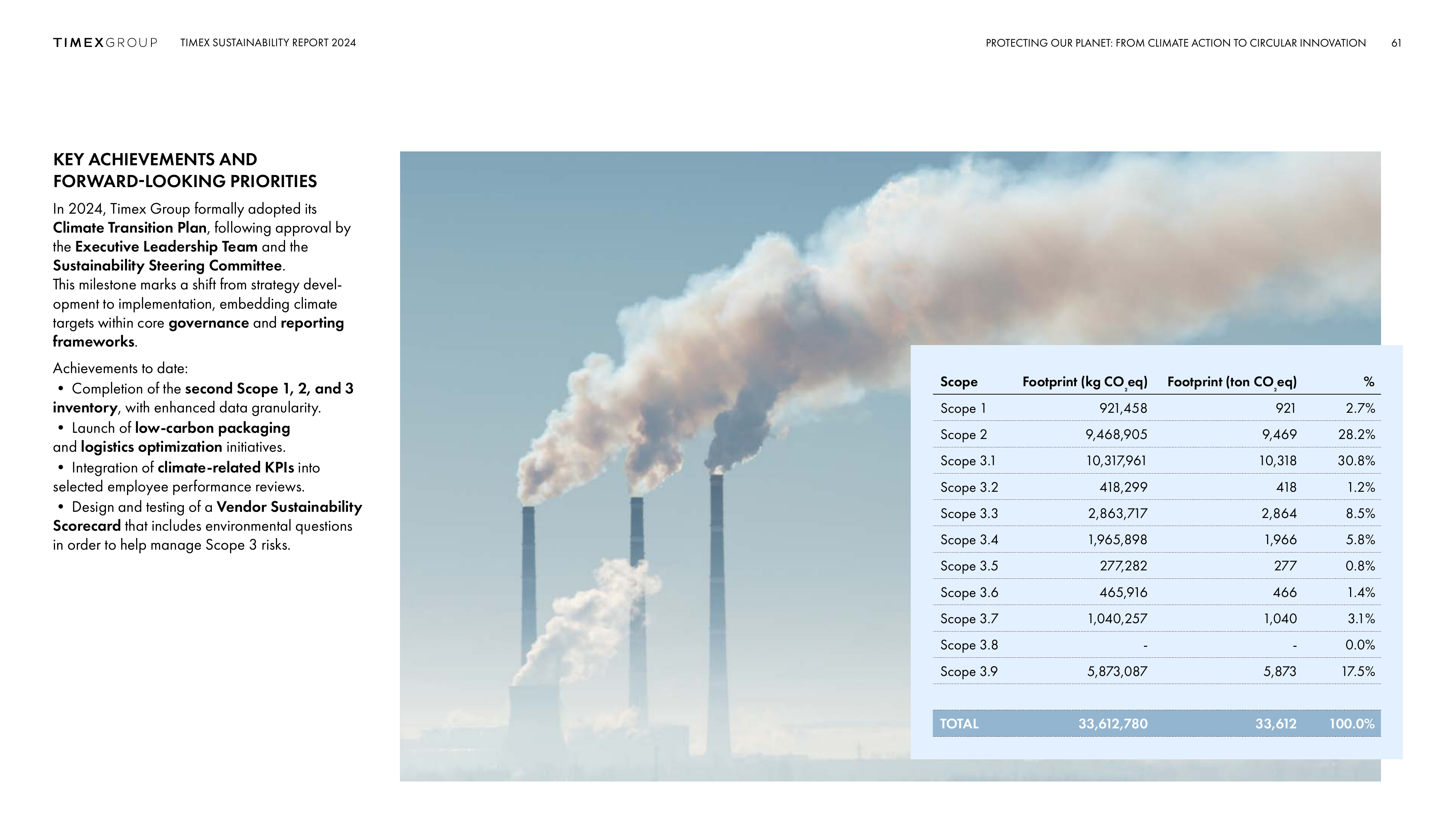Screen dimensions: 1456x819
Task: Click the total value 33,612,780
Action: pos(1113,724)
